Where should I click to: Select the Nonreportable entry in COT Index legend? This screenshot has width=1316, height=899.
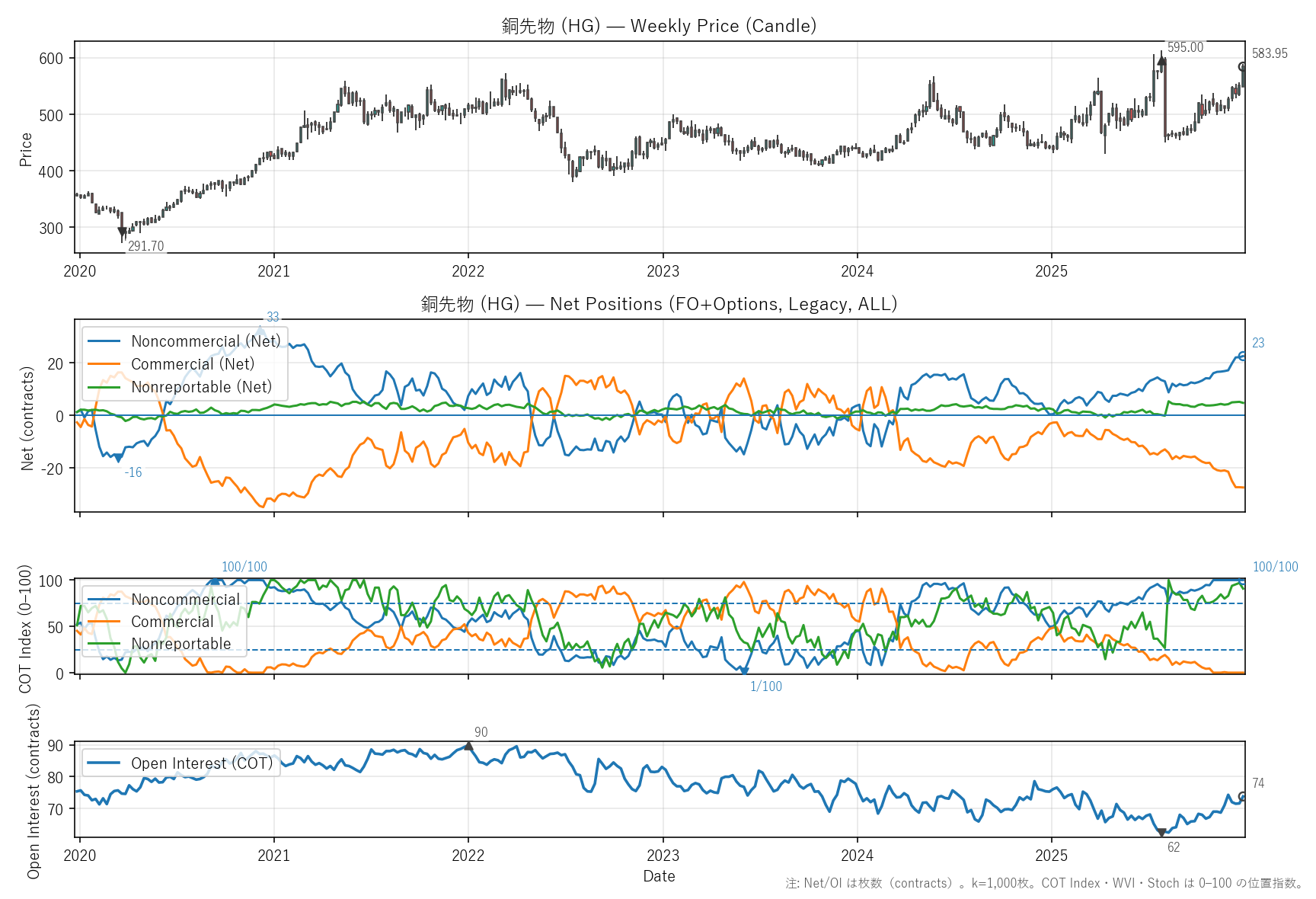[180, 644]
